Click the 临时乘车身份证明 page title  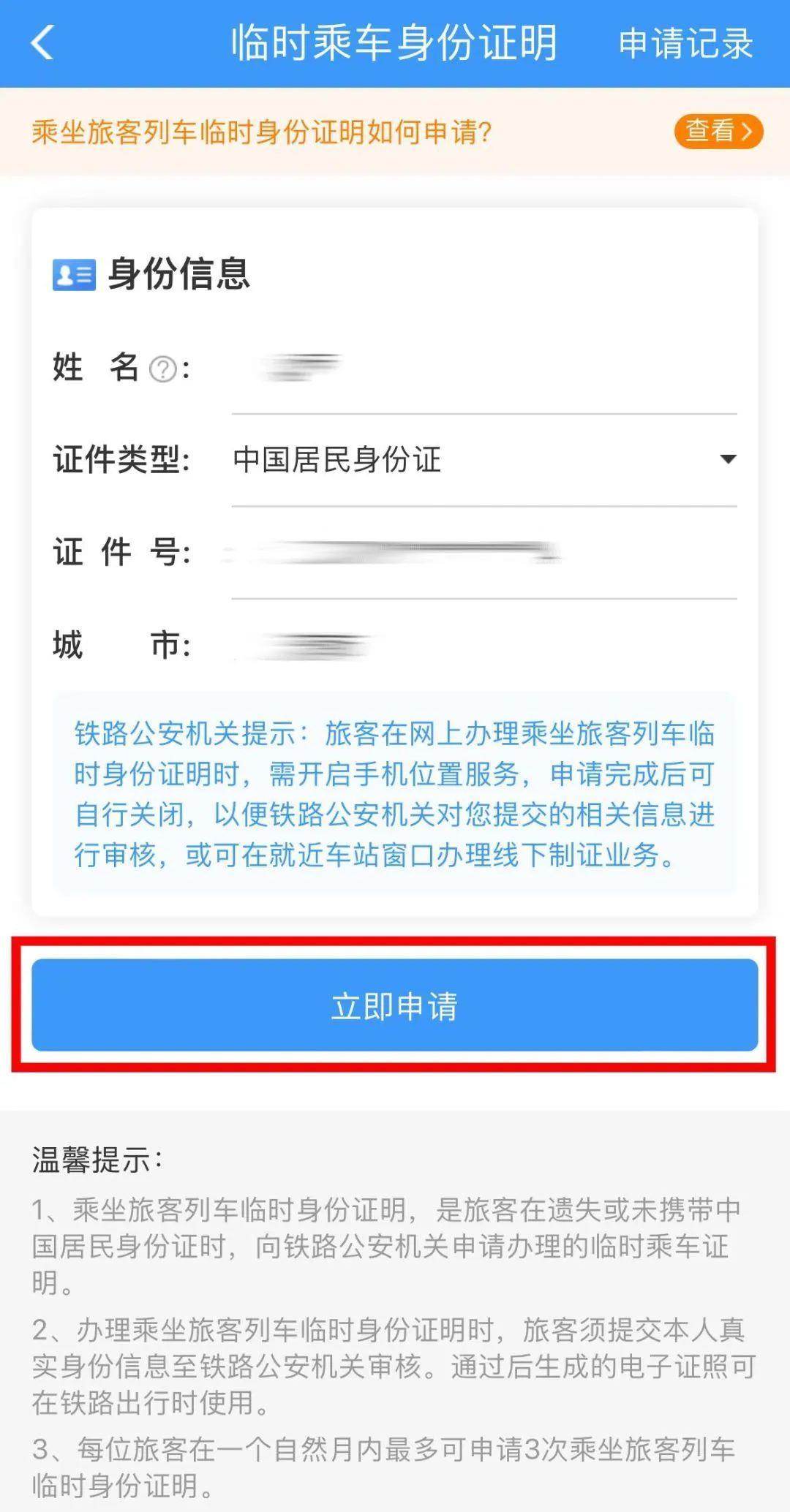pyautogui.click(x=394, y=42)
